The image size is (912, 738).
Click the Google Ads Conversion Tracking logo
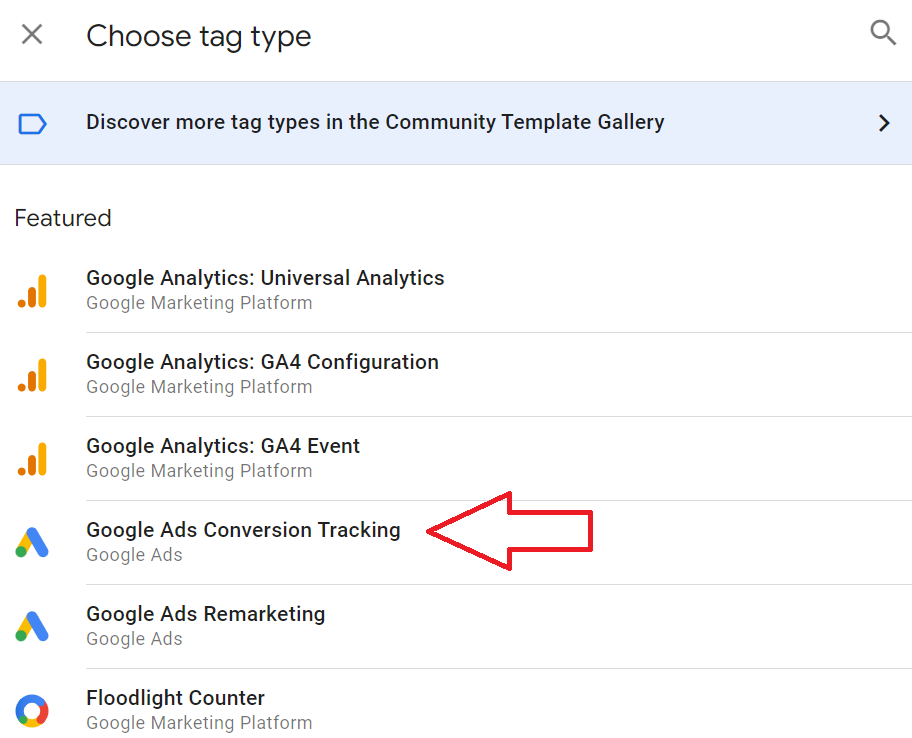32,543
